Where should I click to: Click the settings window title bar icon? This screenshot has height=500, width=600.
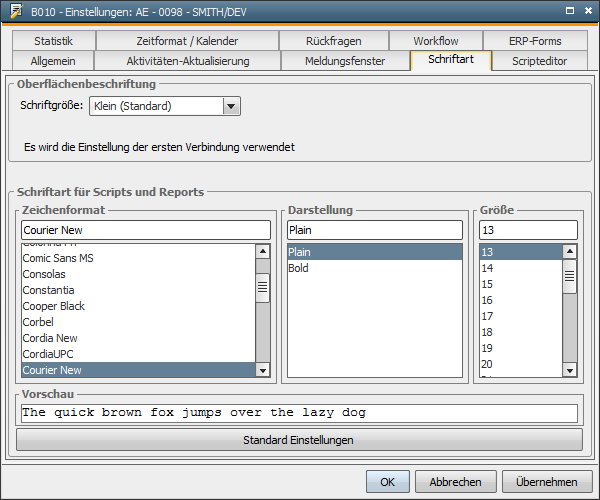[x=16, y=11]
